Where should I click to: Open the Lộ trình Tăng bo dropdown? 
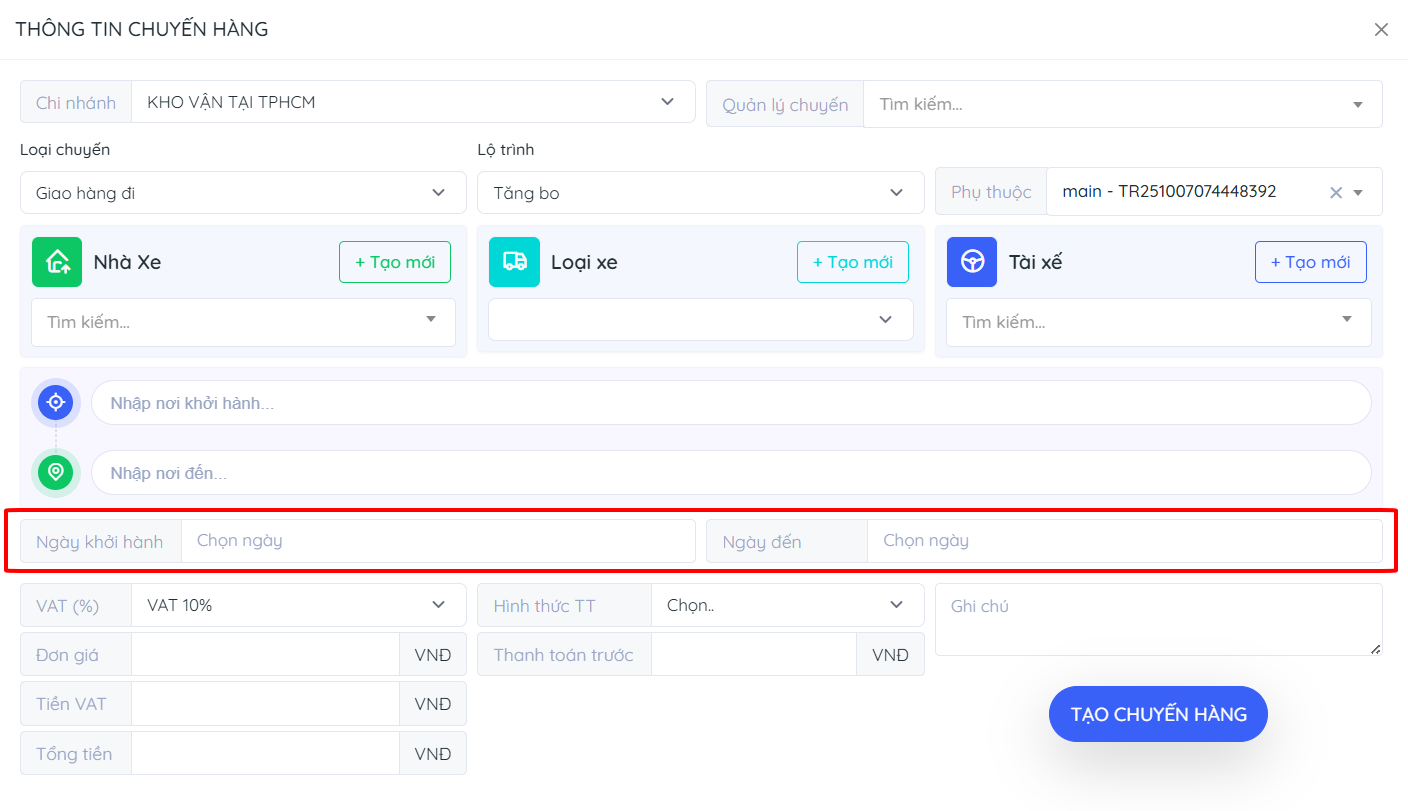(700, 193)
